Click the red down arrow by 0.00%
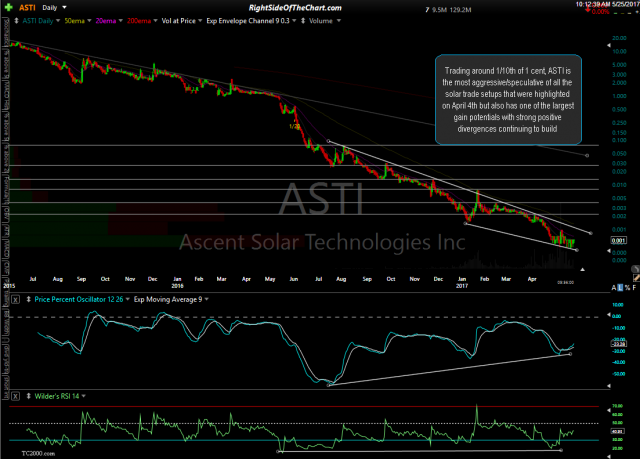This screenshot has width=640, height=459. [x=588, y=9]
